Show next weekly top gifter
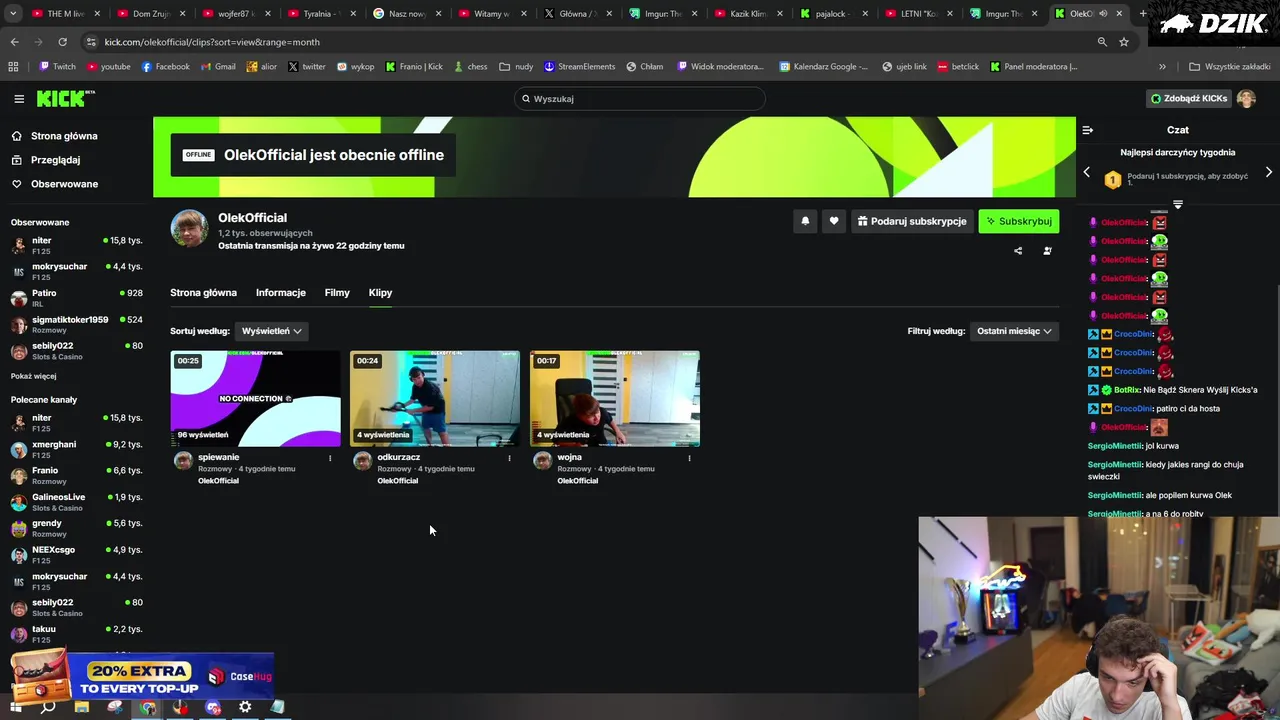 pyautogui.click(x=1269, y=172)
